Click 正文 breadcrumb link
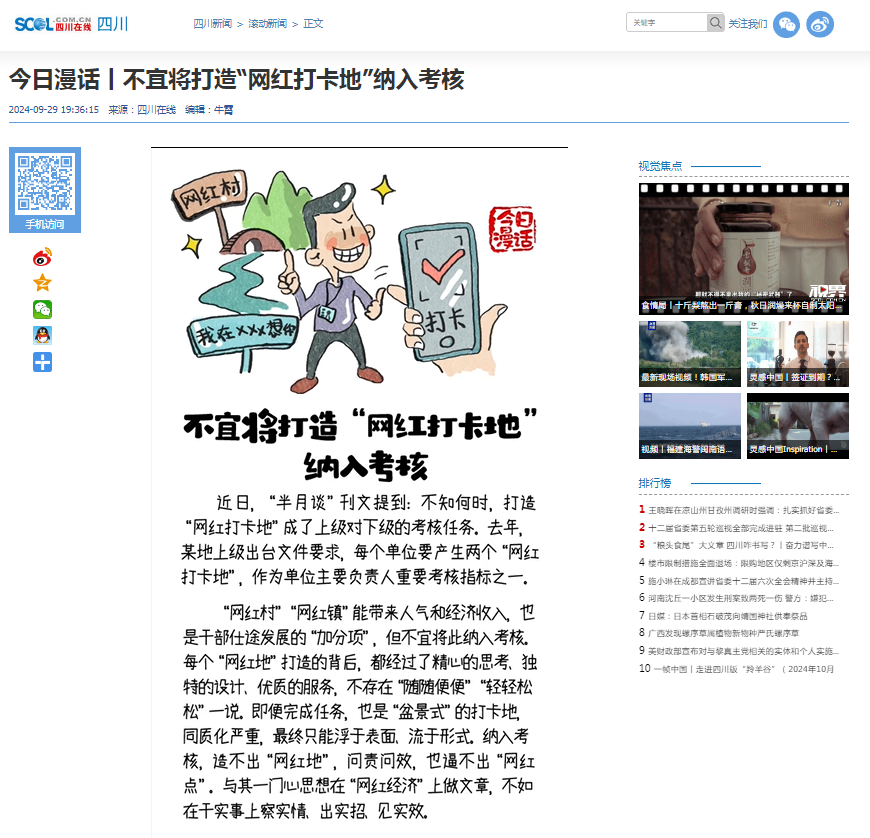870x838 pixels. click(x=313, y=23)
